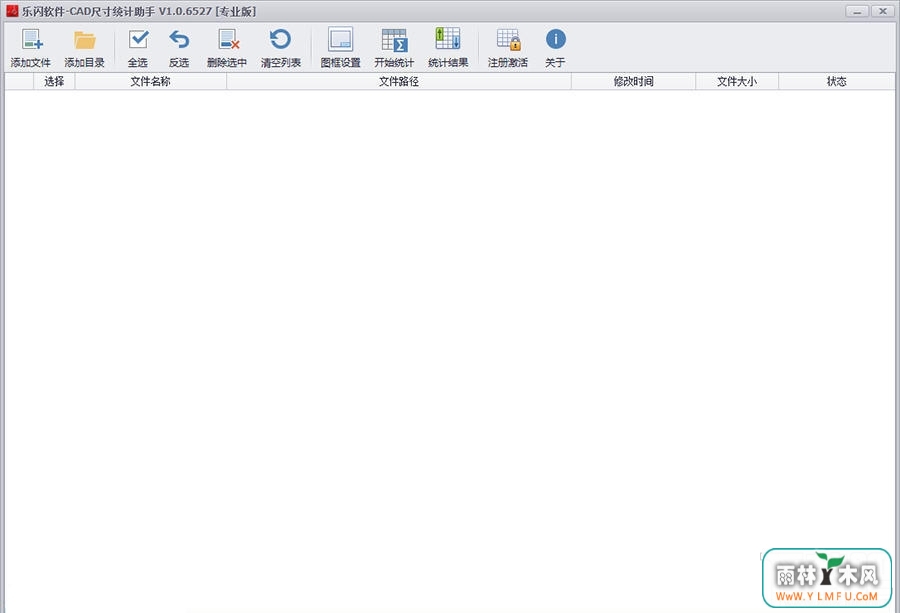The width and height of the screenshot is (900, 613).
Task: Remove checked items via 删除选中 icon
Action: (228, 40)
